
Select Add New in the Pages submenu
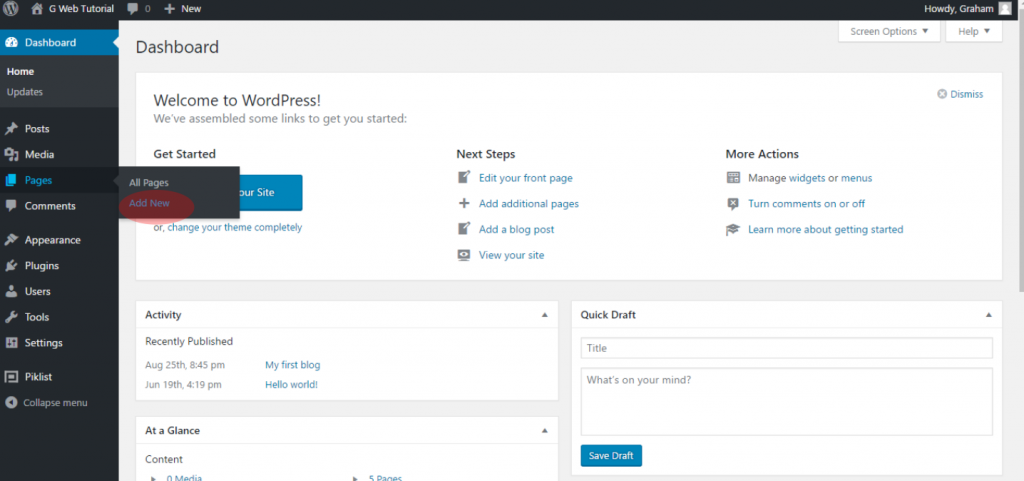pos(149,203)
